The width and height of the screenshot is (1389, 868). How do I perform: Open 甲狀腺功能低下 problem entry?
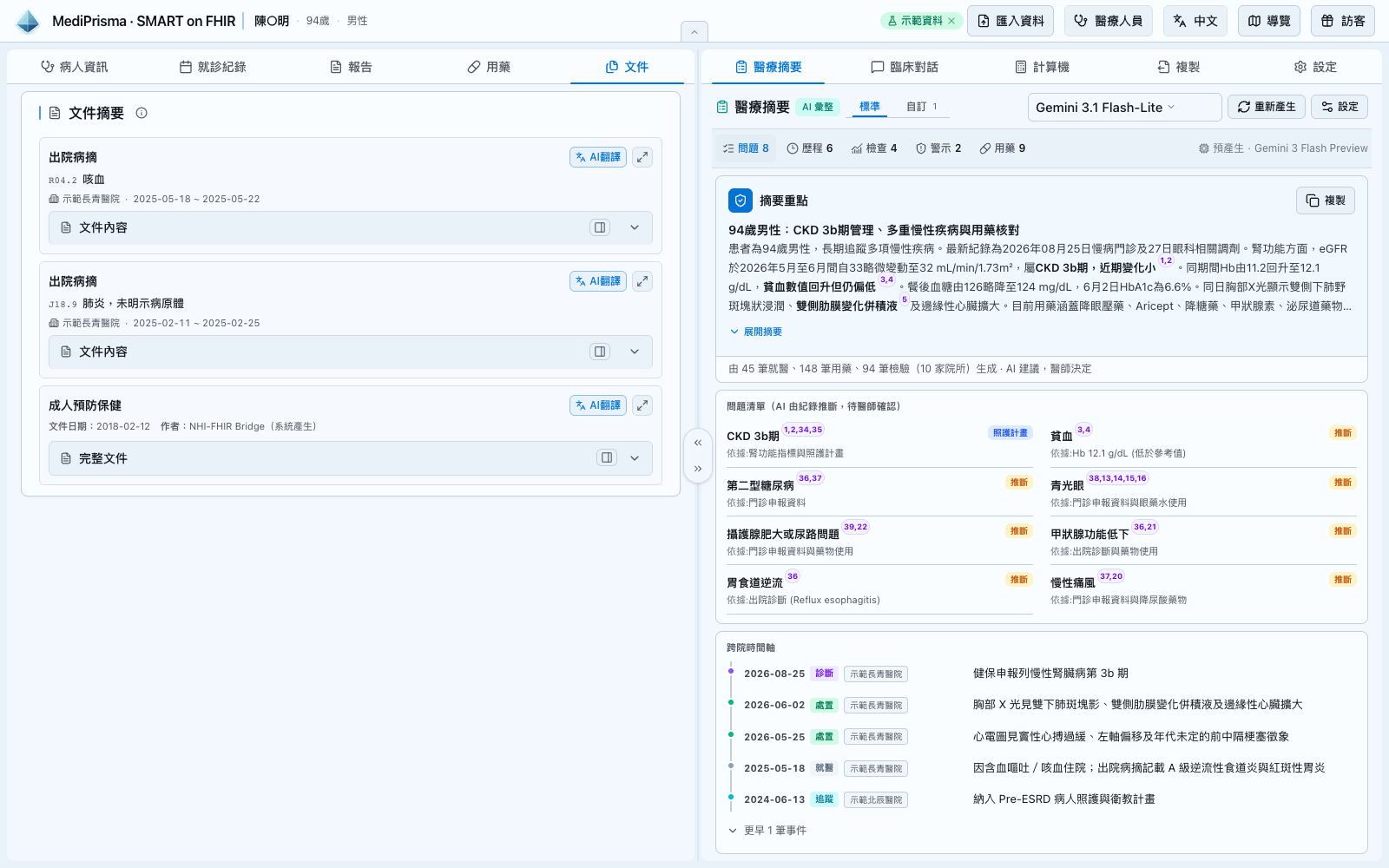1203,541
